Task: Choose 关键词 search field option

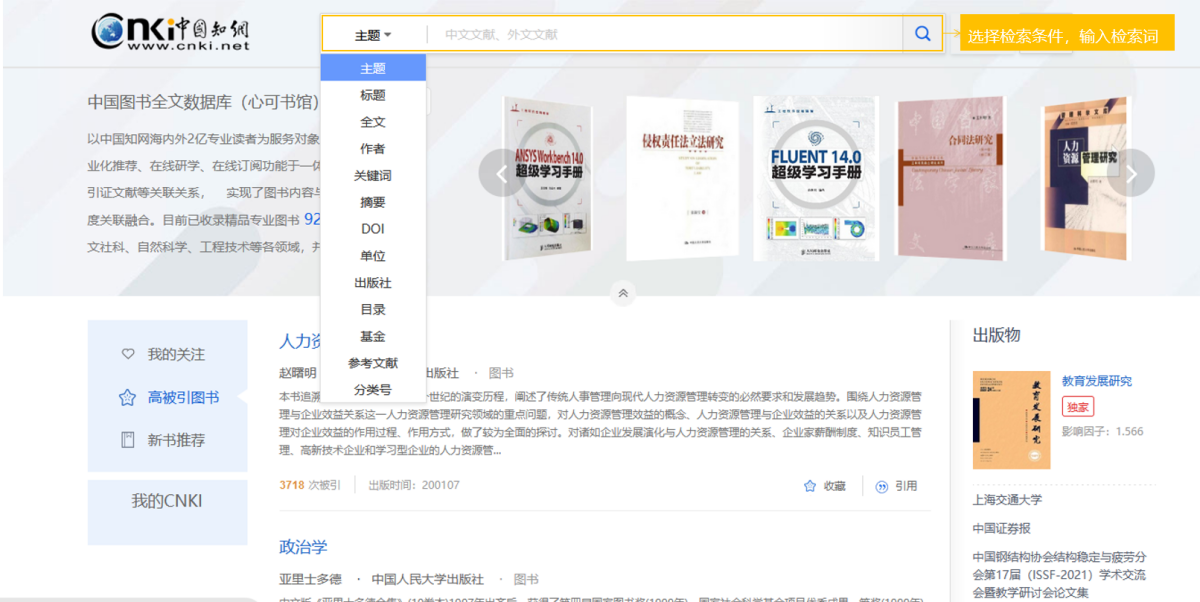Action: click(373, 175)
